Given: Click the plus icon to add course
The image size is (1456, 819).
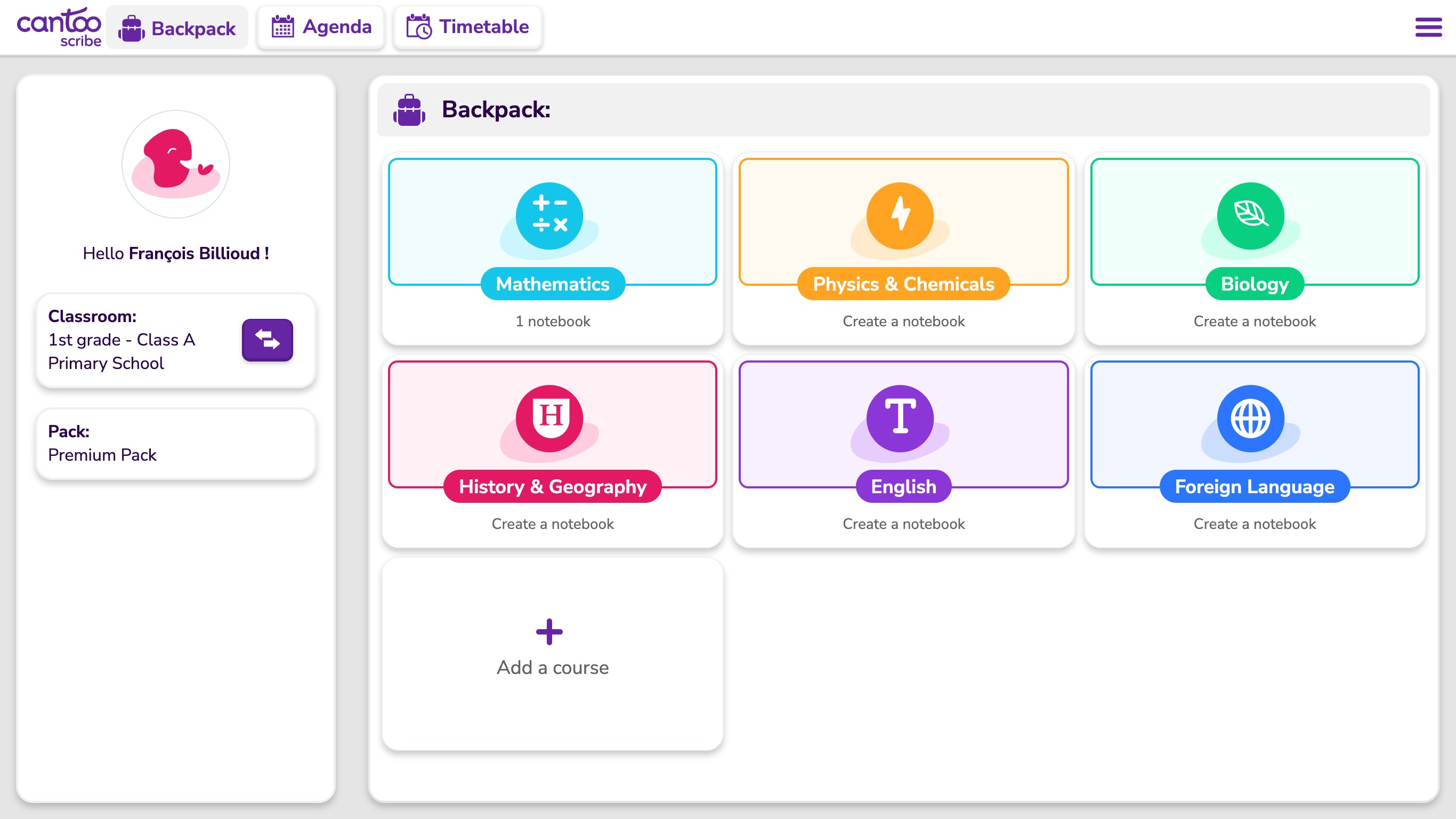Looking at the screenshot, I should [x=549, y=632].
